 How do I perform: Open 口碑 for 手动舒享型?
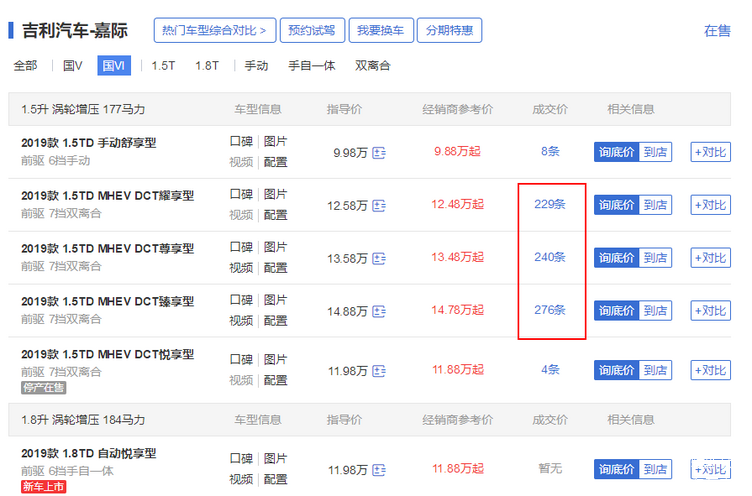pyautogui.click(x=241, y=142)
